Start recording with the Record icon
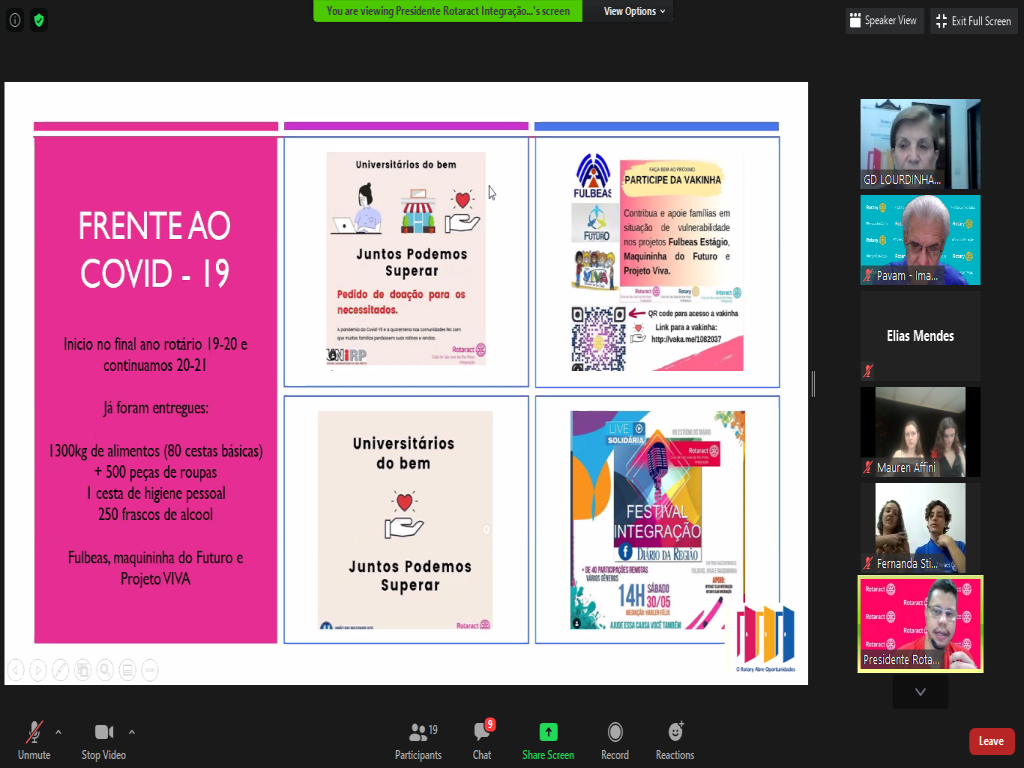1024x768 pixels. (x=615, y=740)
